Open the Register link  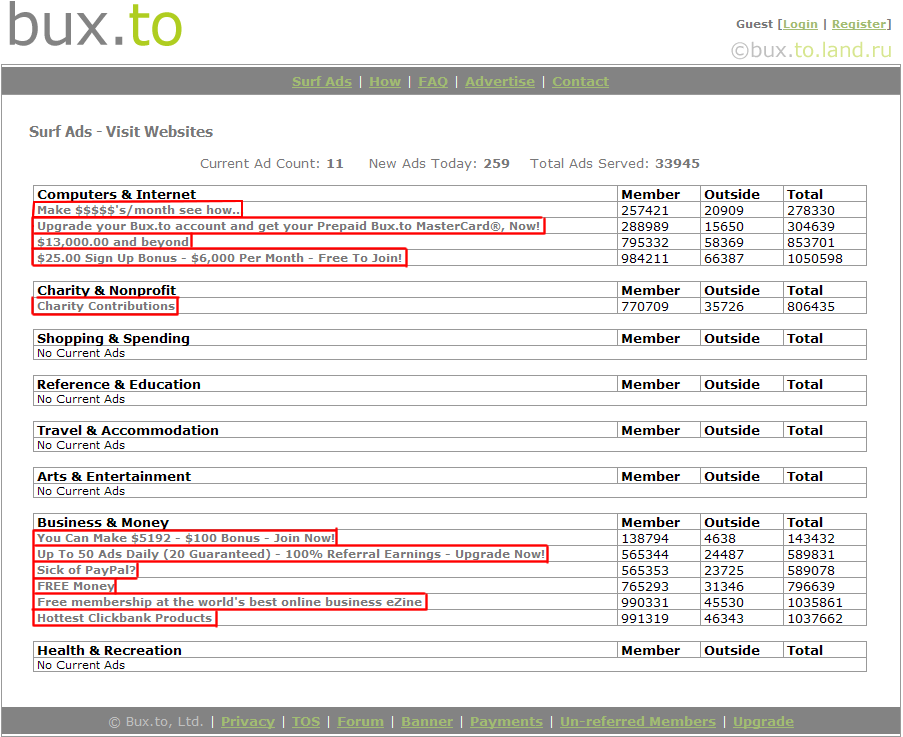pyautogui.click(x=859, y=24)
